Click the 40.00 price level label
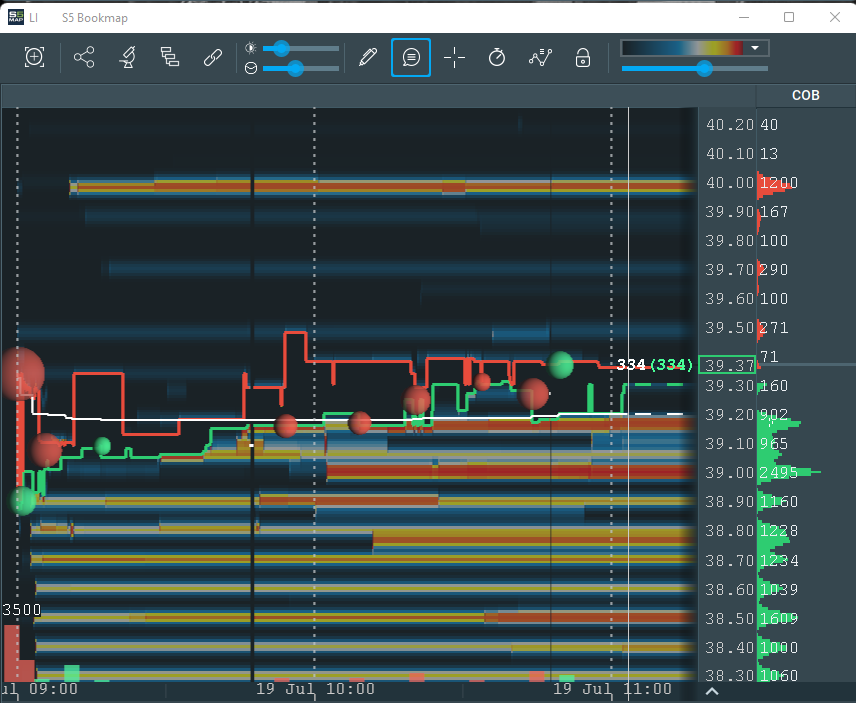 point(729,182)
